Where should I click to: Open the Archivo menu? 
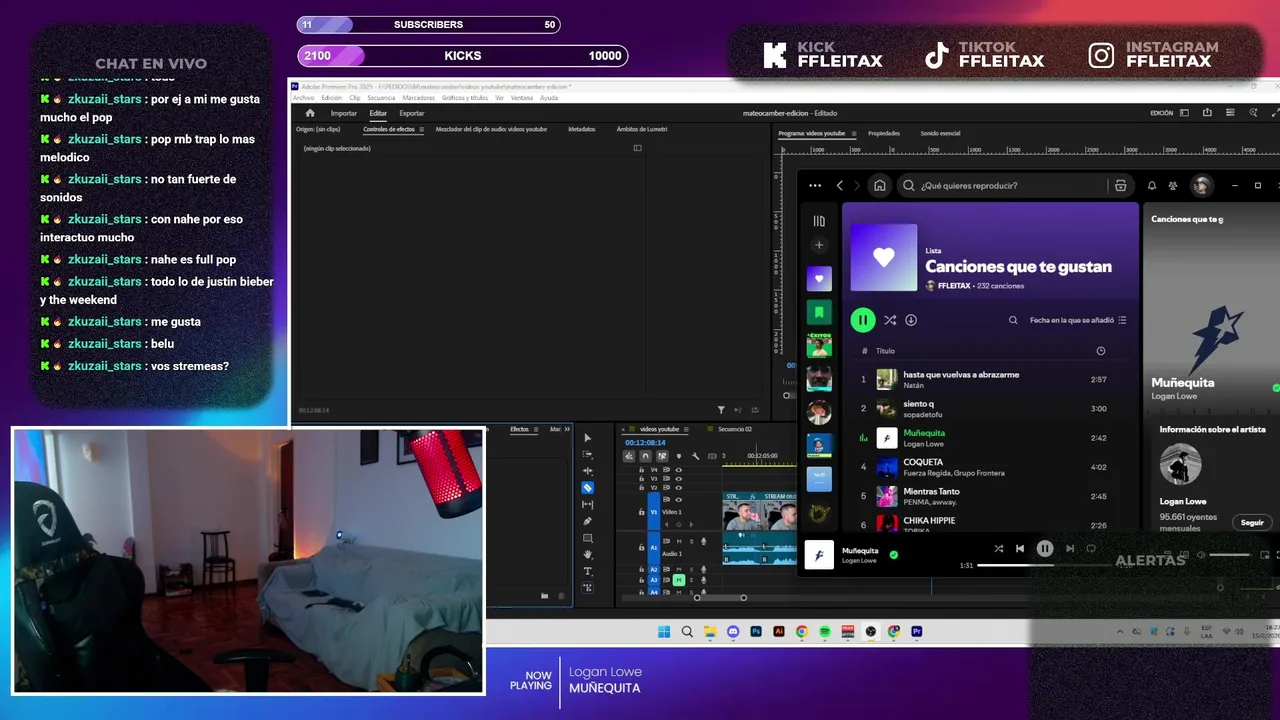pos(303,98)
